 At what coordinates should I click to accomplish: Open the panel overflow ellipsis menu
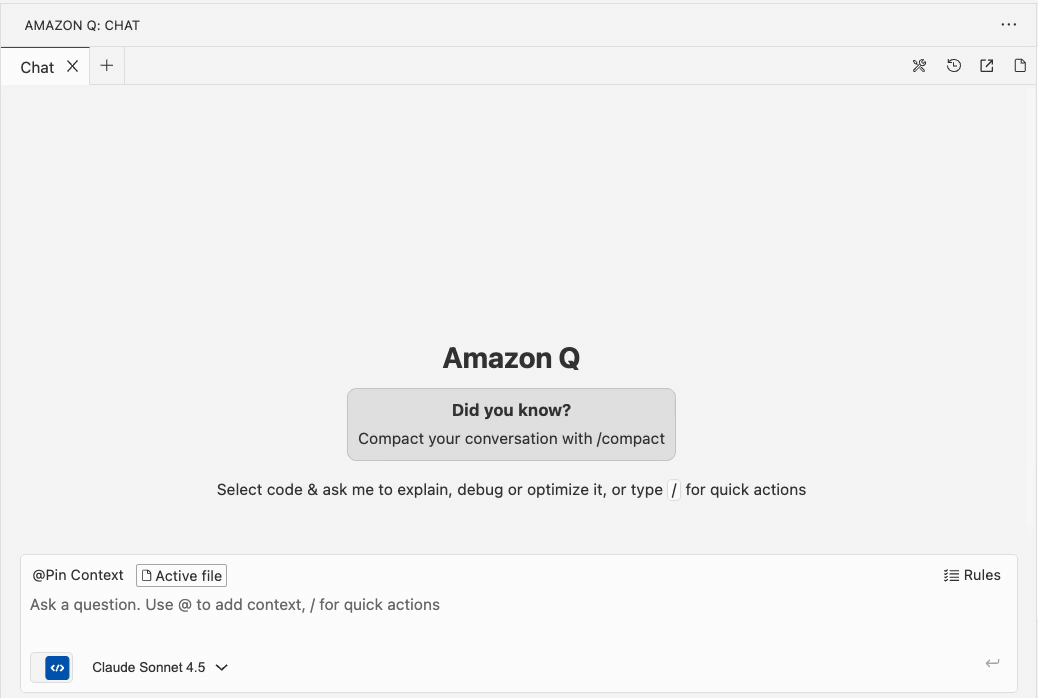coord(1009,25)
